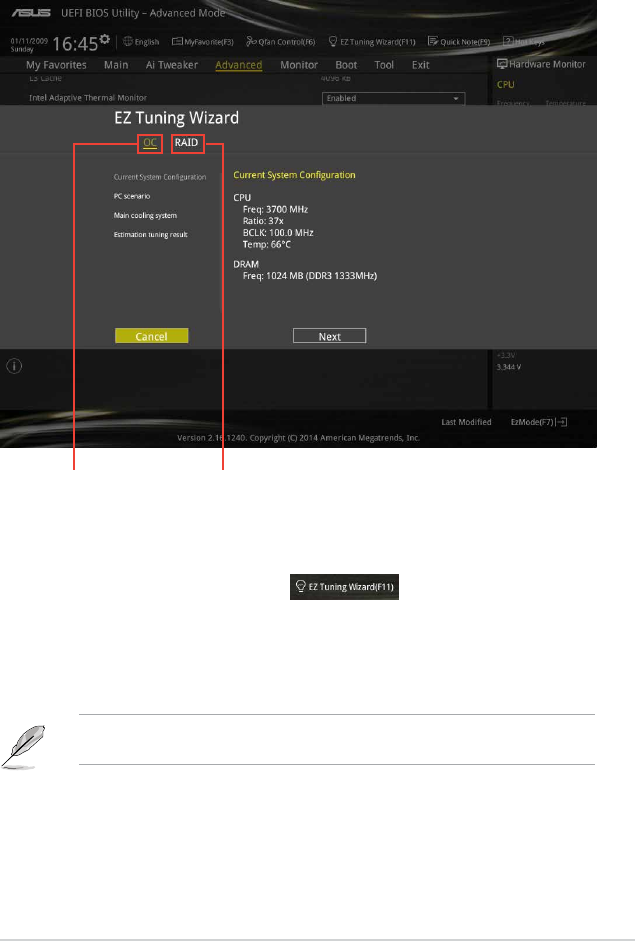This screenshot has height=941, width=635.
Task: Click the Temp: 66°C reading
Action: [x=267, y=244]
